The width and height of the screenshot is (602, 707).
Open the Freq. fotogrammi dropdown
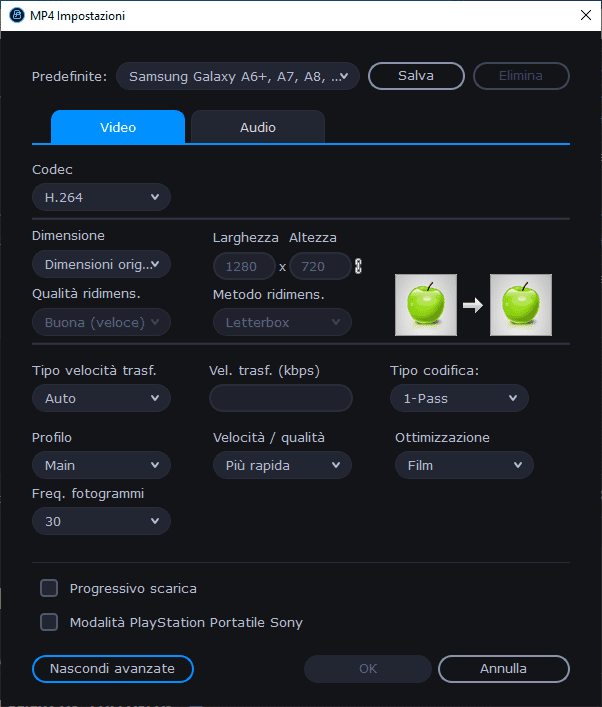coord(101,521)
